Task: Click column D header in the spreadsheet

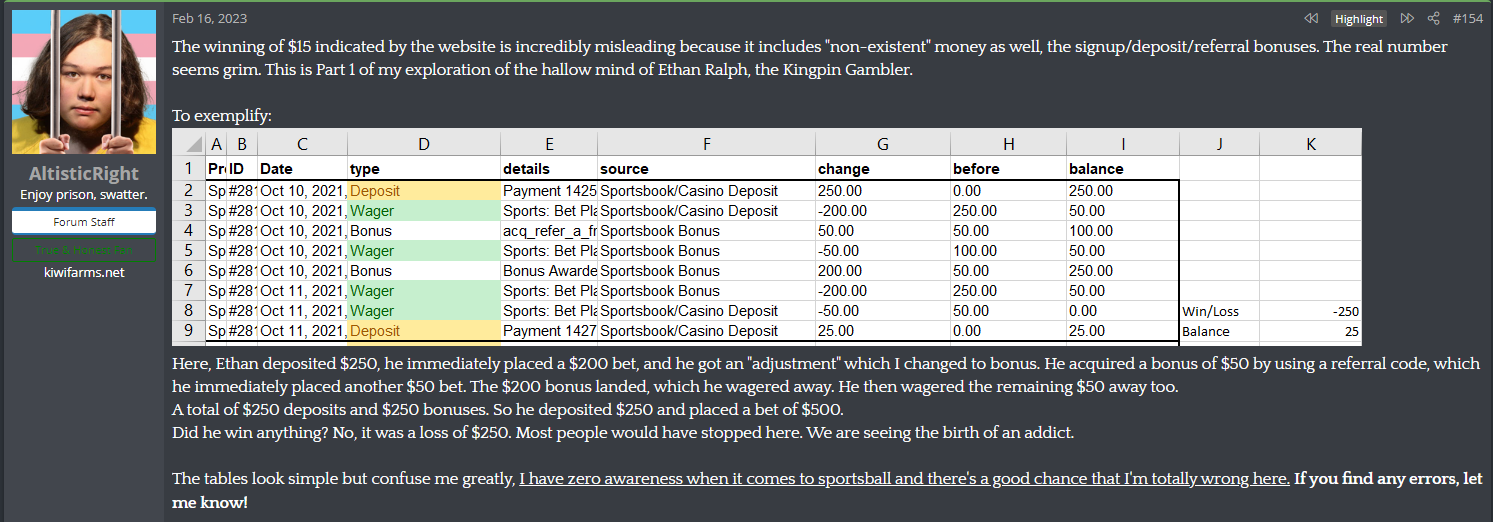Action: click(423, 144)
